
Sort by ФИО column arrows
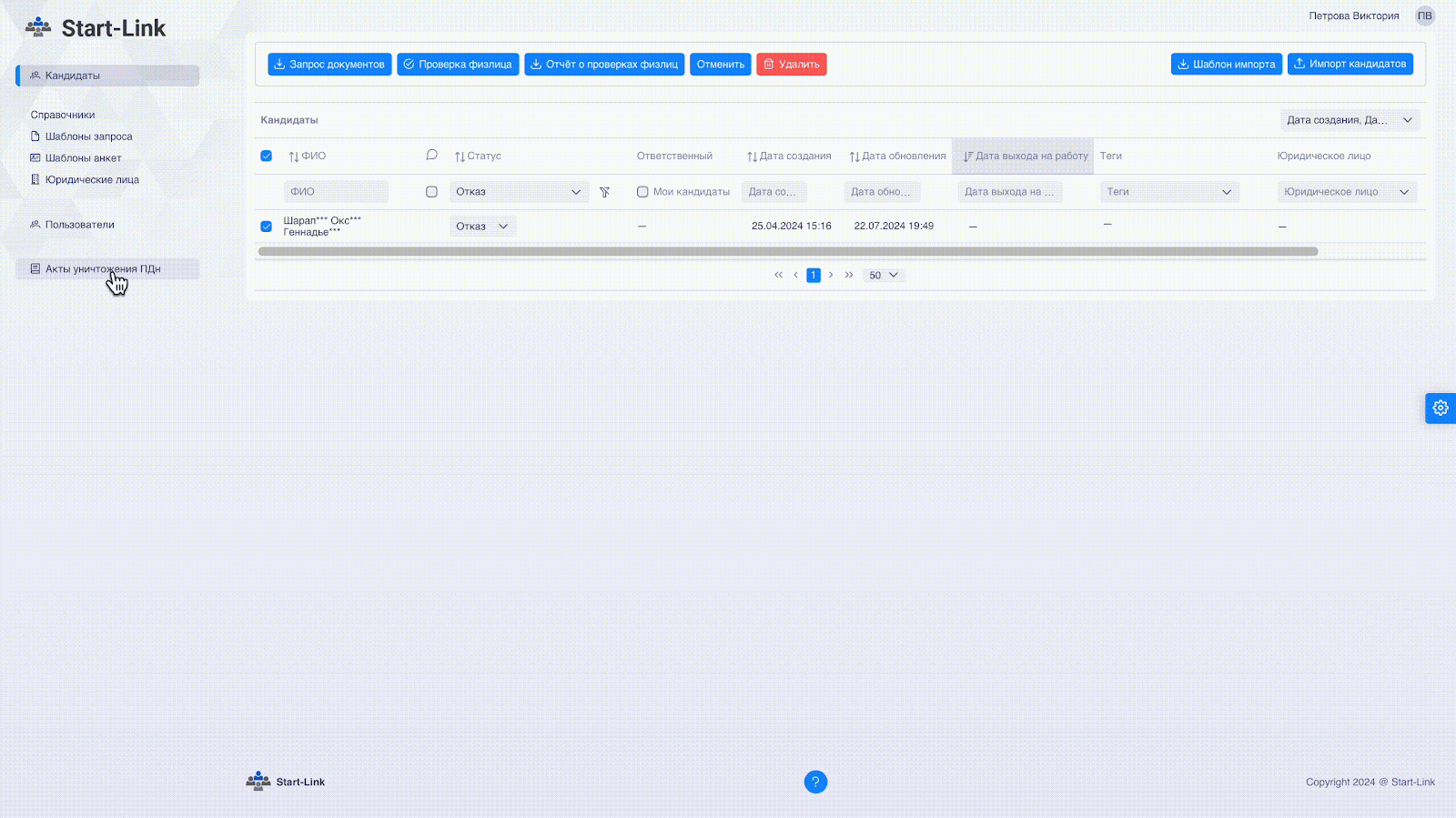(x=293, y=157)
